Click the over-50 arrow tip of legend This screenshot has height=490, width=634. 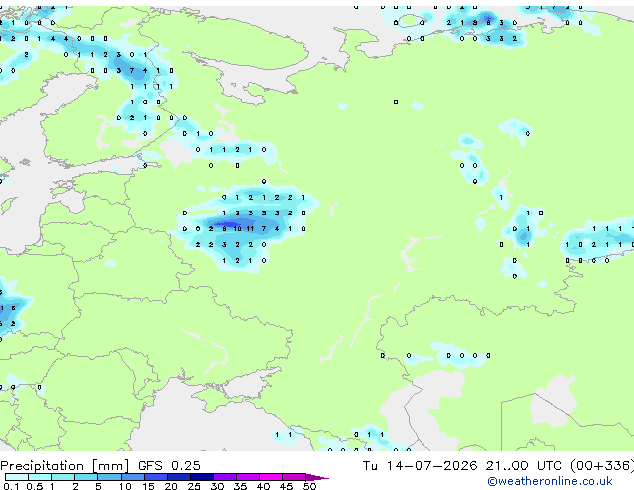pyautogui.click(x=317, y=477)
